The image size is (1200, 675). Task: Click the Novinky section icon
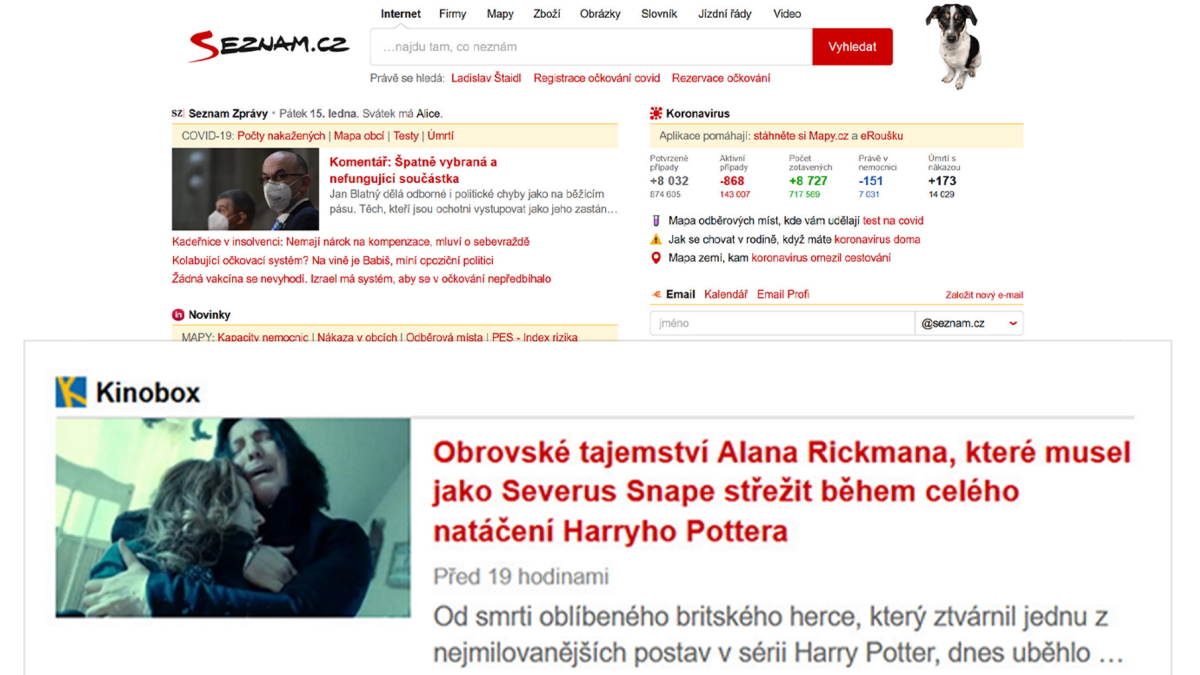tap(178, 315)
